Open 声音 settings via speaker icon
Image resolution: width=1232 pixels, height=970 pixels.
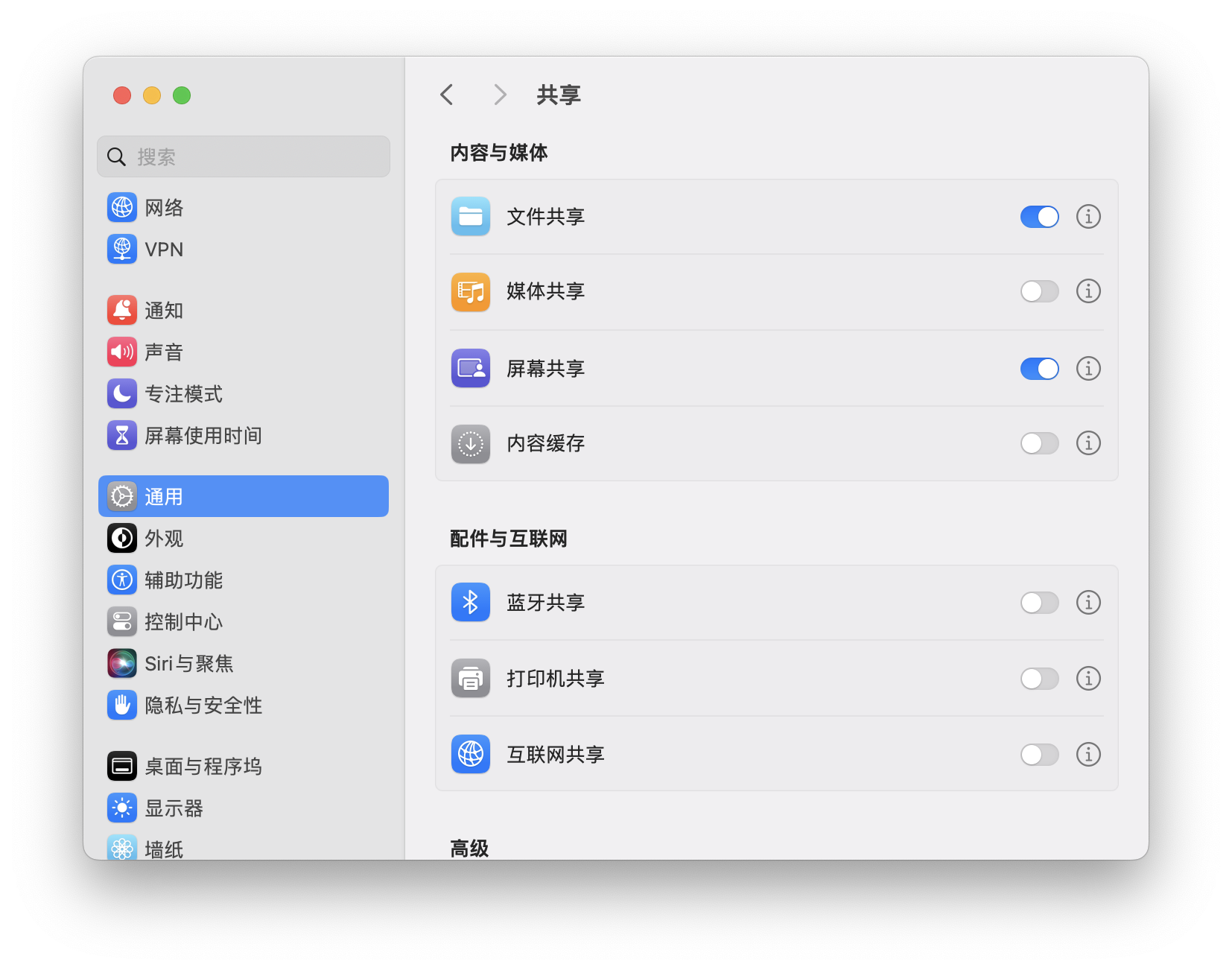tap(121, 352)
